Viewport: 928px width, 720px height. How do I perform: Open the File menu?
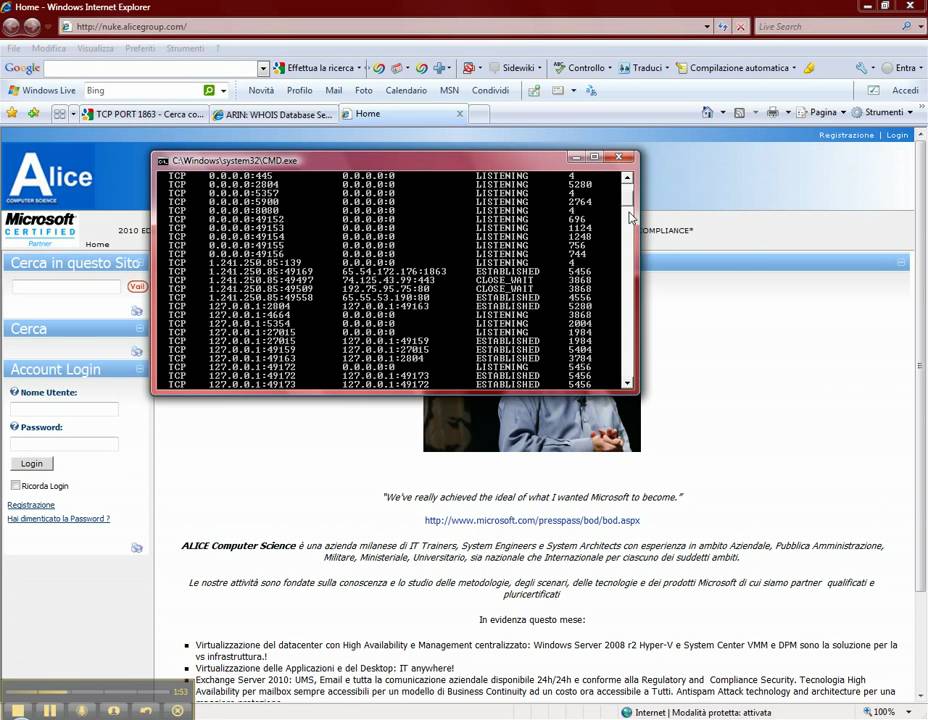click(14, 49)
